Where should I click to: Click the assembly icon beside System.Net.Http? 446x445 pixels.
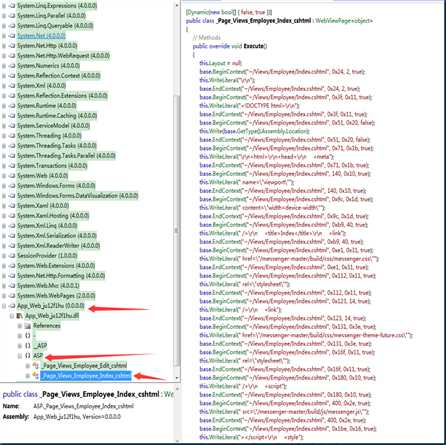pyautogui.click(x=12, y=46)
